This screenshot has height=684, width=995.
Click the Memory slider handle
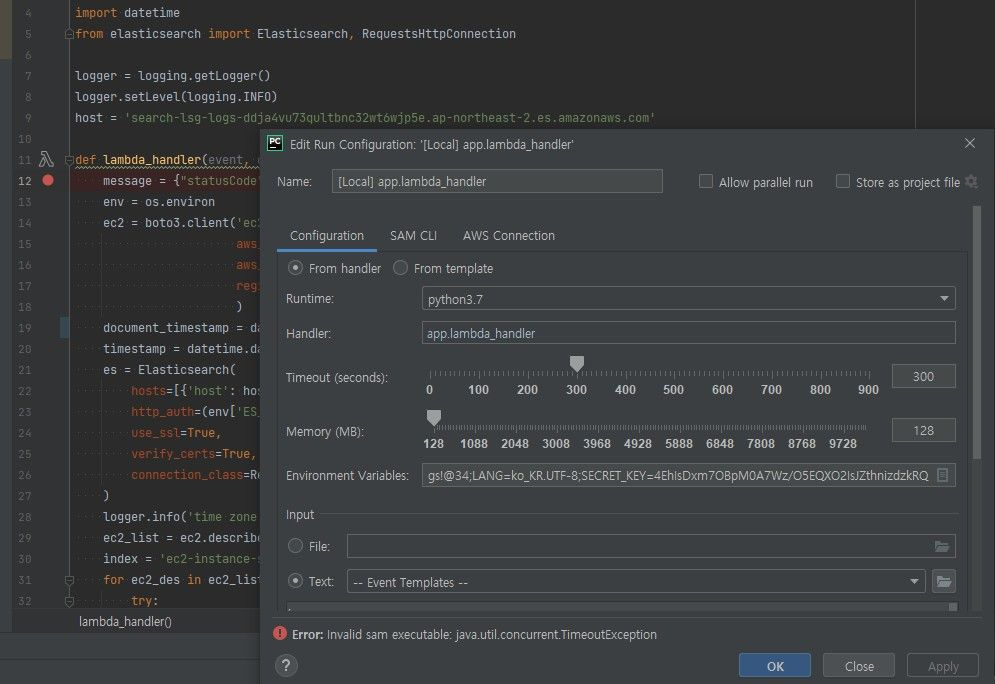(433, 417)
